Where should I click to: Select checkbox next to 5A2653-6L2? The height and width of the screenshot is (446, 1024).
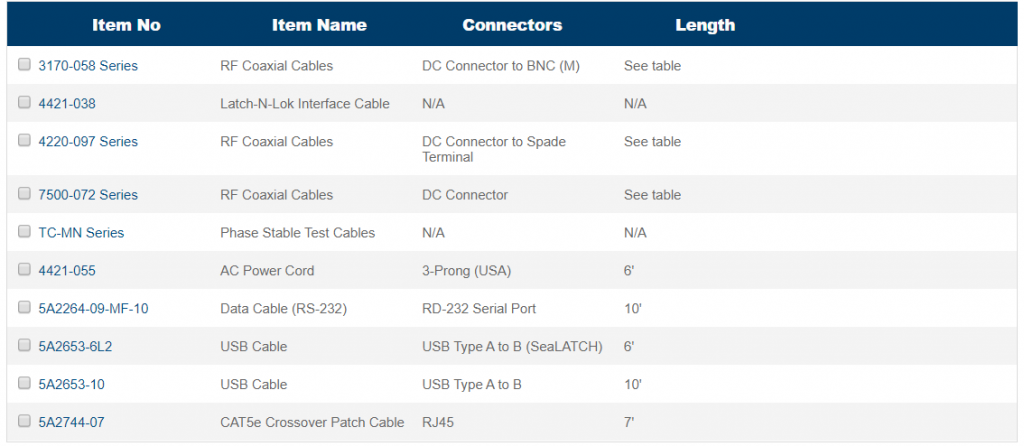(x=24, y=345)
